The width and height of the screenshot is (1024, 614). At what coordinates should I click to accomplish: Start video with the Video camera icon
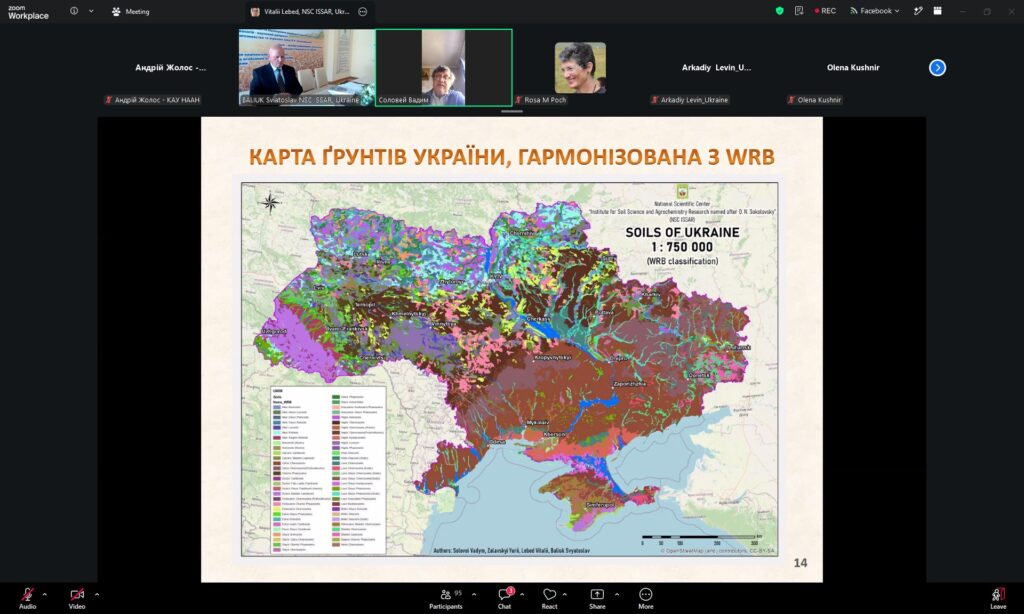point(77,594)
